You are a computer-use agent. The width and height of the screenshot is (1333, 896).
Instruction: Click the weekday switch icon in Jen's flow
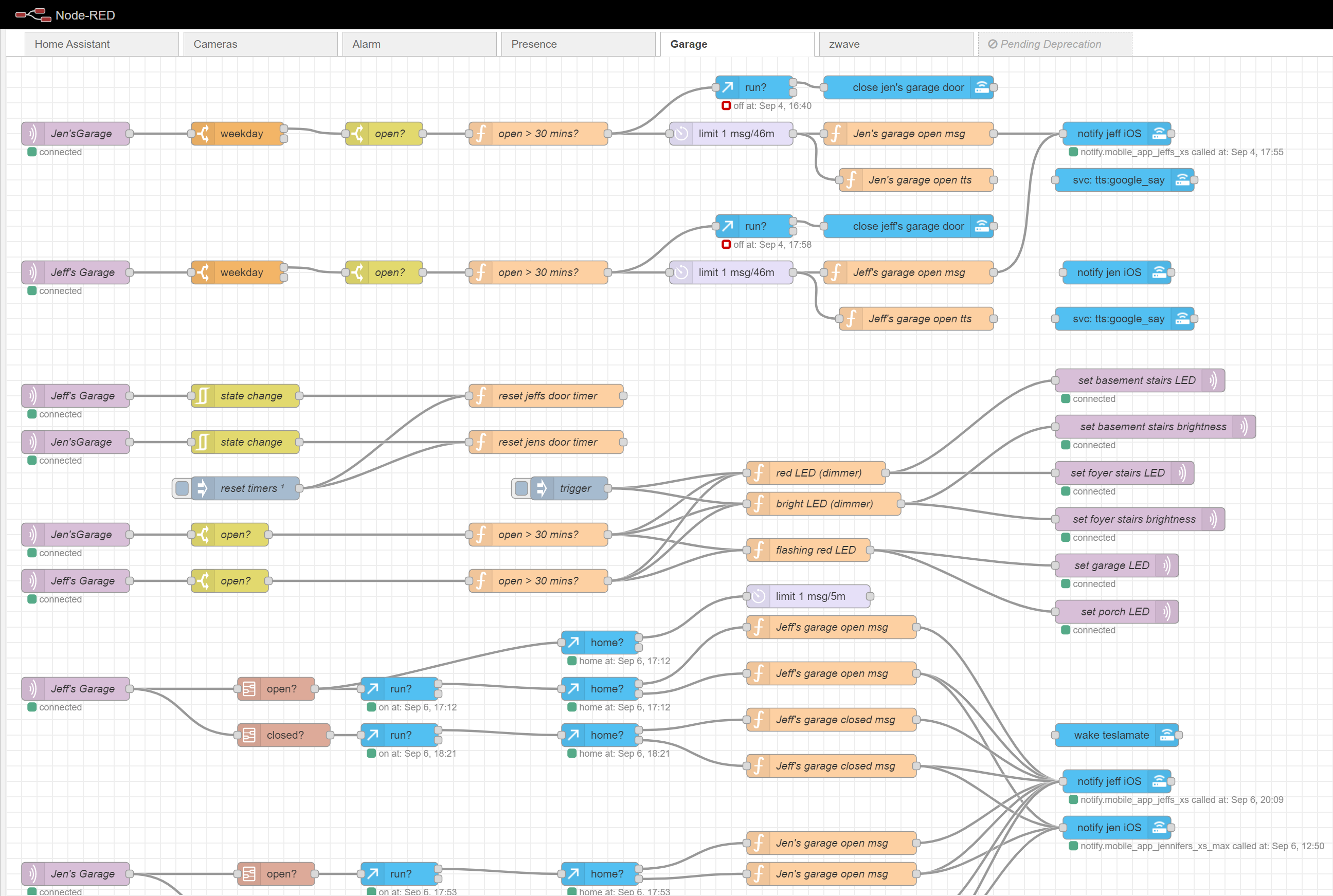click(203, 133)
